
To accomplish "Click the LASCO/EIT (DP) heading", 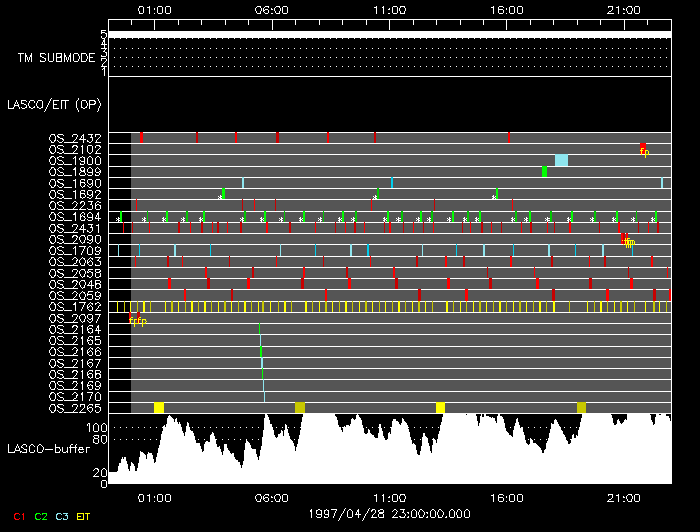I will 46,104.
